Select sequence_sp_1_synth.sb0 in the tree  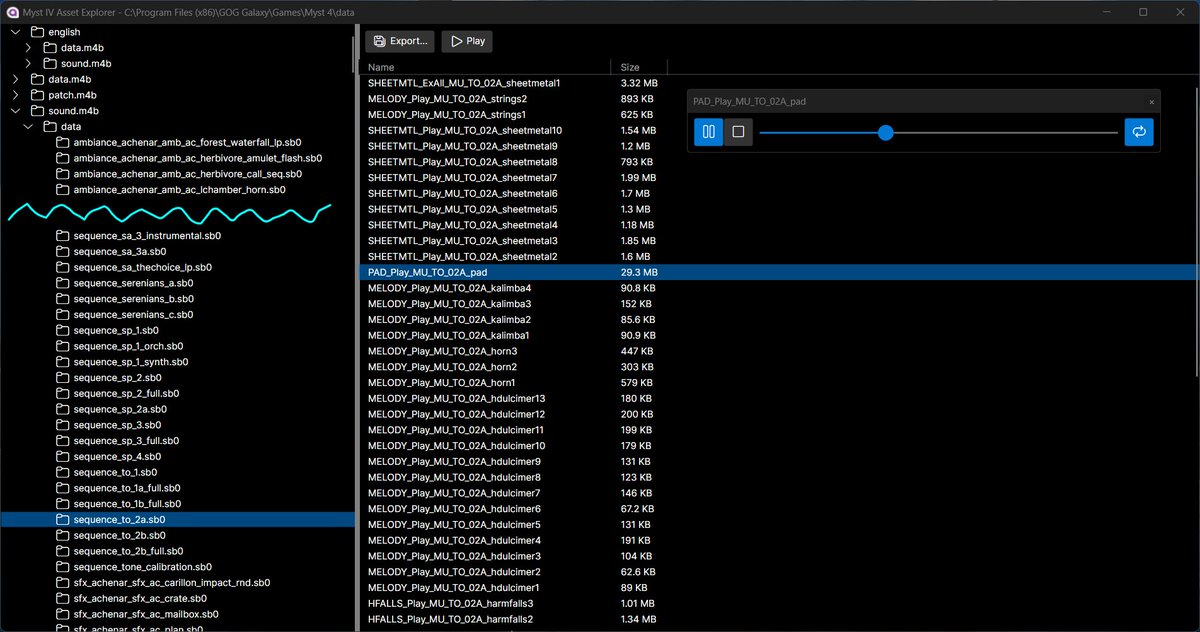click(131, 362)
